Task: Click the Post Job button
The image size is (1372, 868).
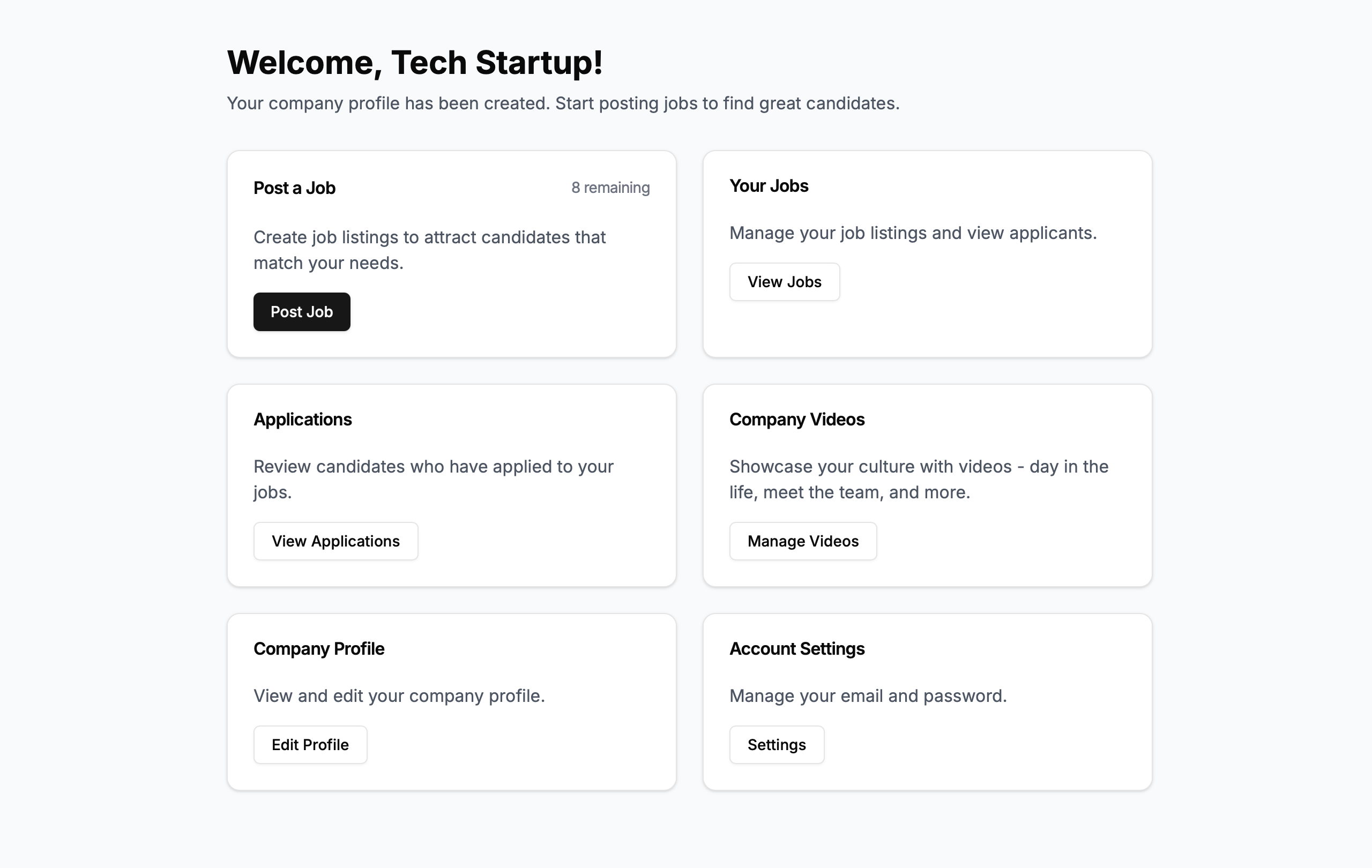Action: point(301,311)
